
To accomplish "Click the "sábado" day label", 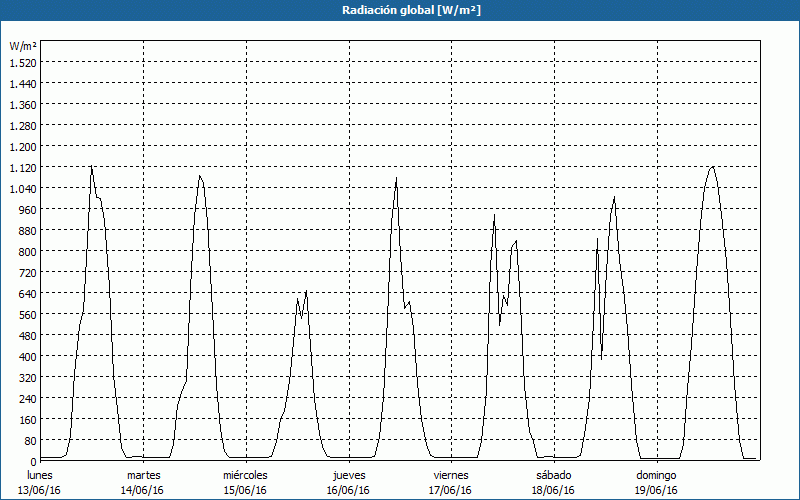I will point(554,475).
